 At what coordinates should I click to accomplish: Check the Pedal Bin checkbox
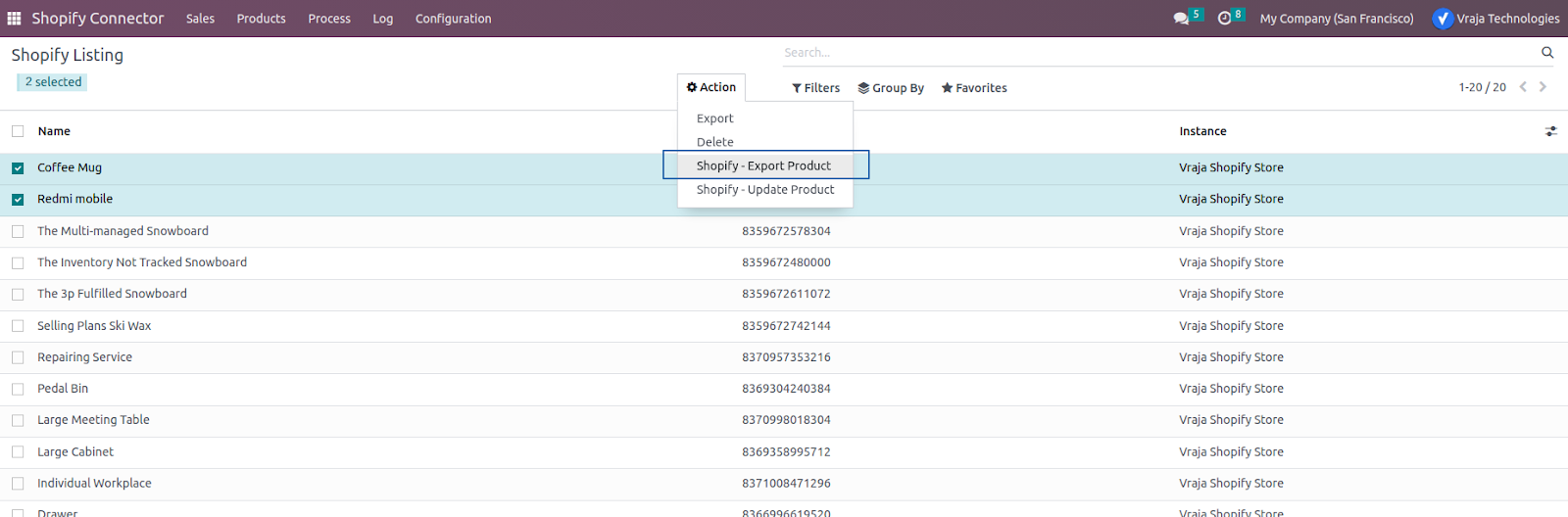coord(18,390)
